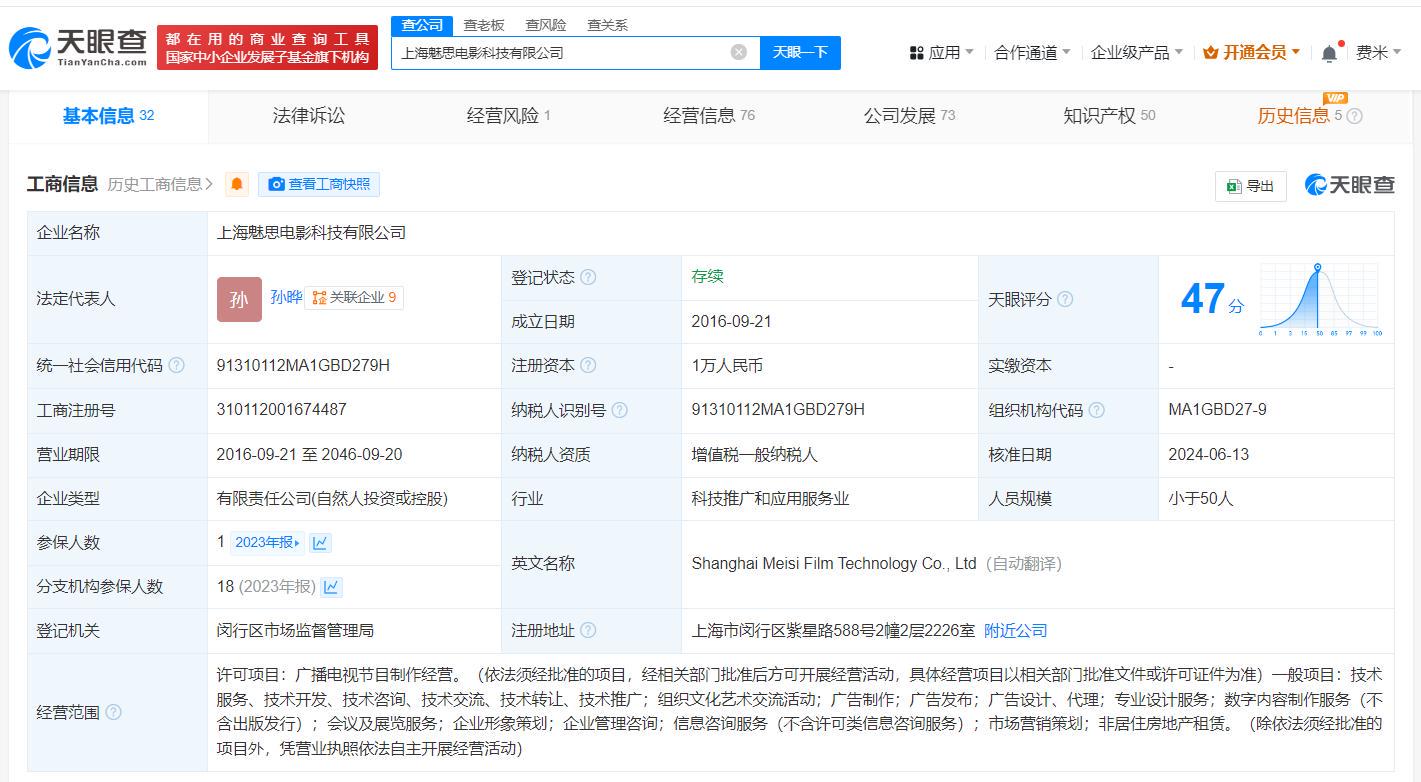1421x782 pixels.
Task: Clear the search box with X icon
Action: (x=739, y=52)
